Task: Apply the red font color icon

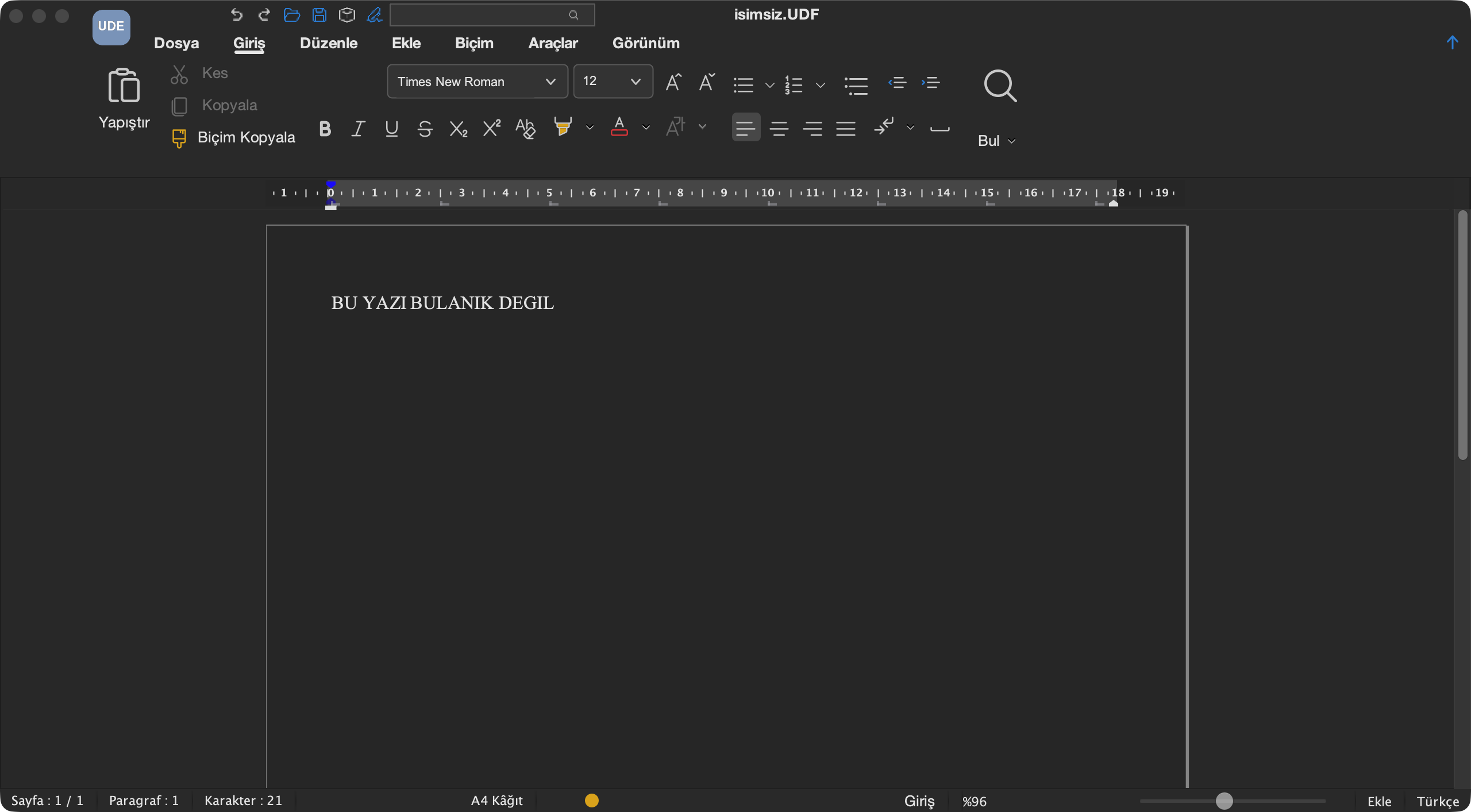Action: (619, 127)
